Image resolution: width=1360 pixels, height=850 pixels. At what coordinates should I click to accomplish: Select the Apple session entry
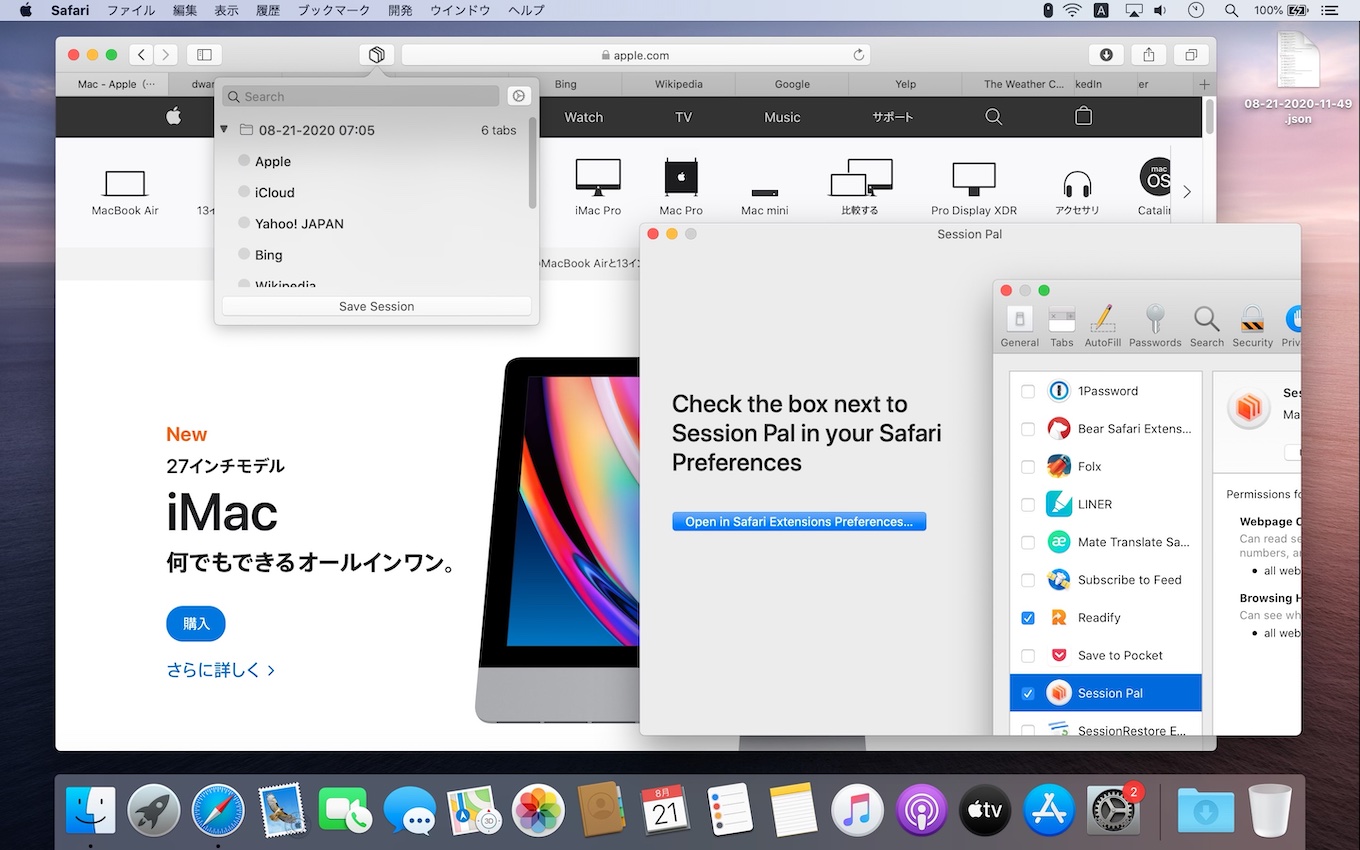273,161
